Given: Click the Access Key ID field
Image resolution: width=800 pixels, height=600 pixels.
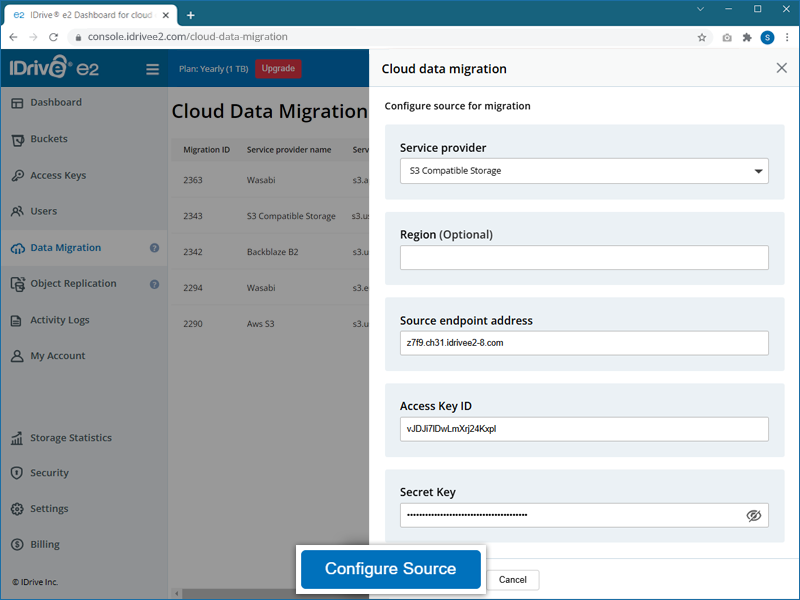Looking at the screenshot, I should coord(584,429).
